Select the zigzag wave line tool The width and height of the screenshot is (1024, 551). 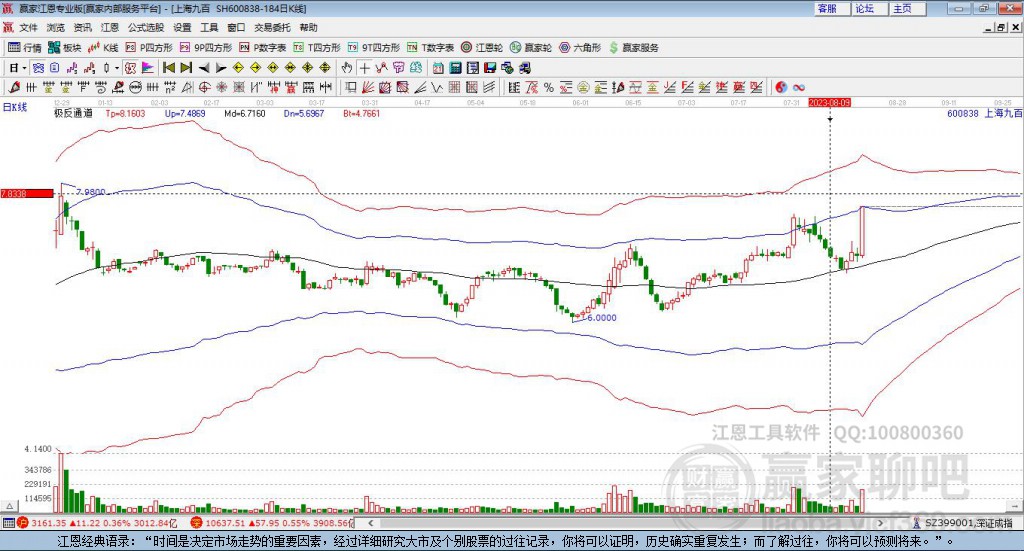coord(436,87)
